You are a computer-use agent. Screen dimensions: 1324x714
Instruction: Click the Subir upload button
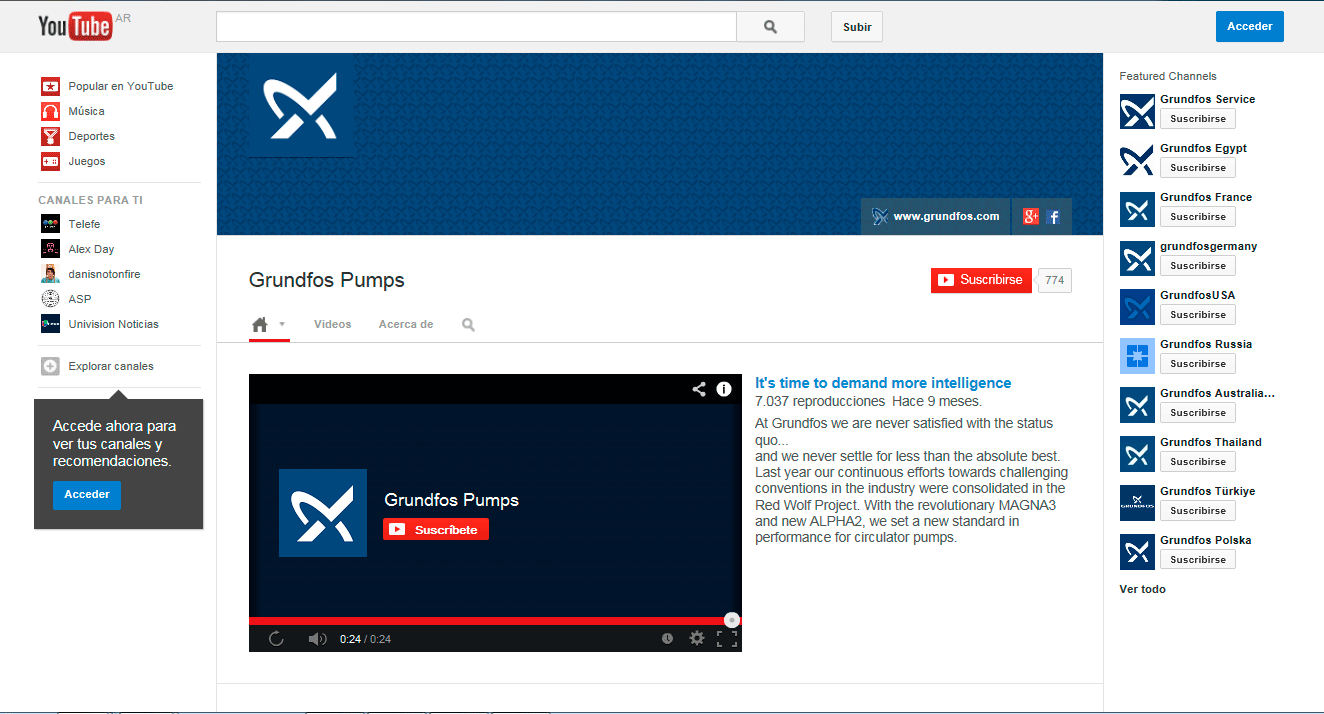[x=857, y=27]
